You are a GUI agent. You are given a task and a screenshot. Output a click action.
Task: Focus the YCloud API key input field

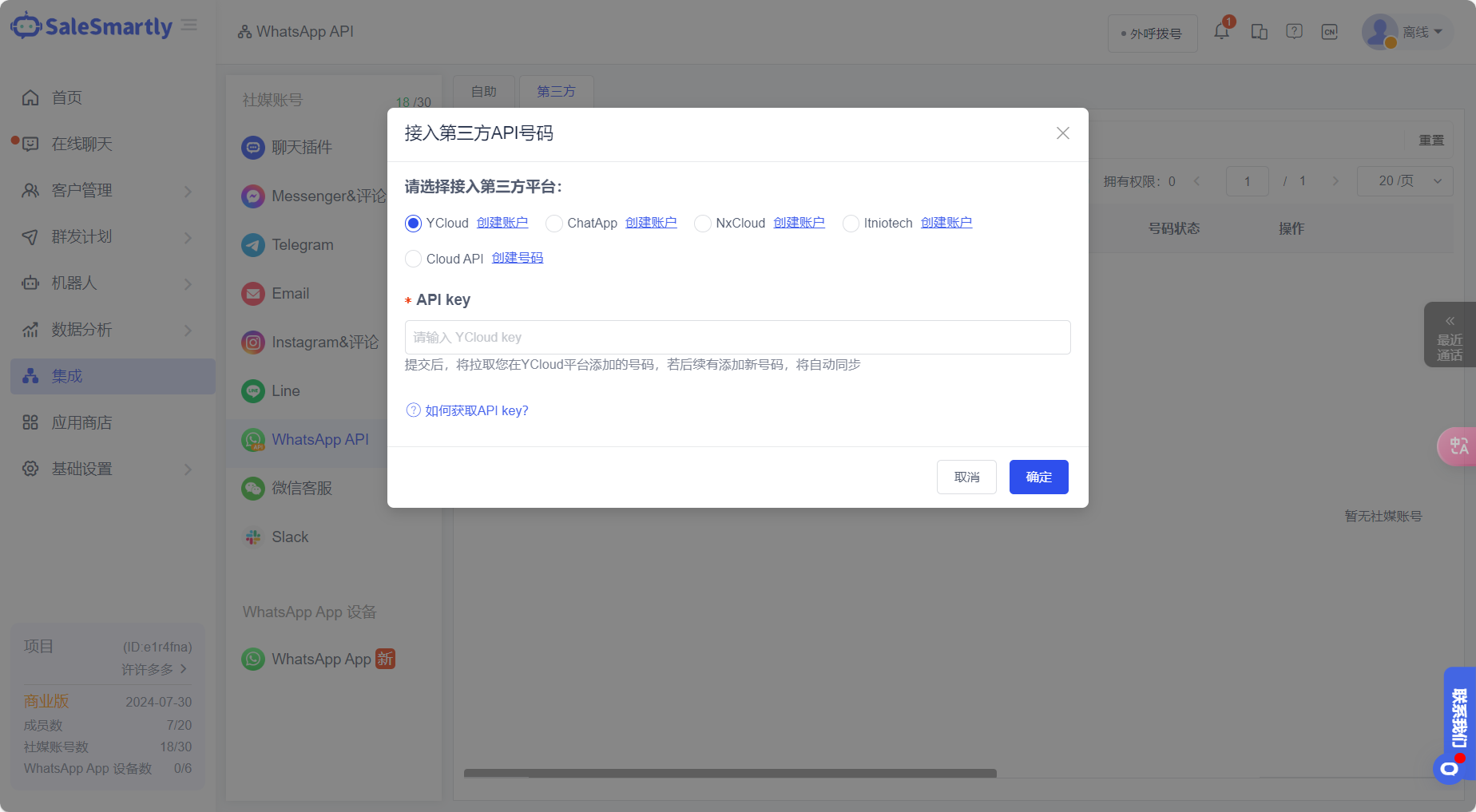point(737,337)
